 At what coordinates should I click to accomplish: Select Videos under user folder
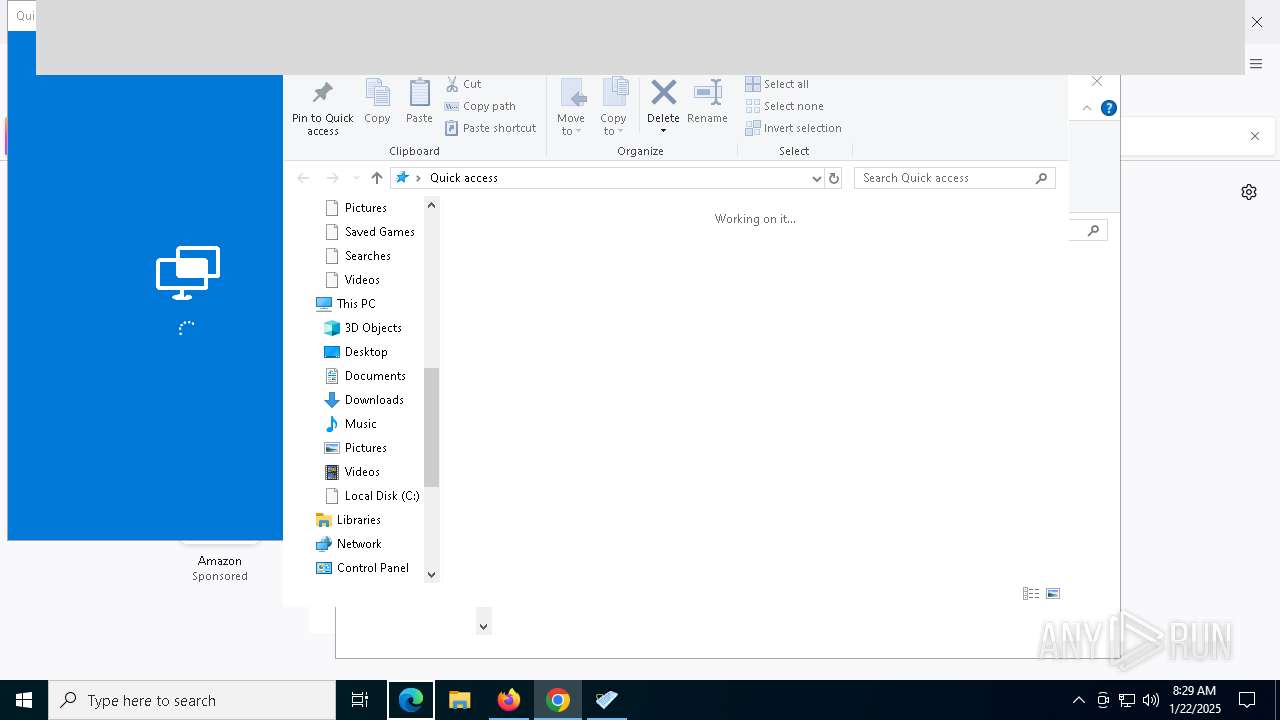click(x=352, y=280)
